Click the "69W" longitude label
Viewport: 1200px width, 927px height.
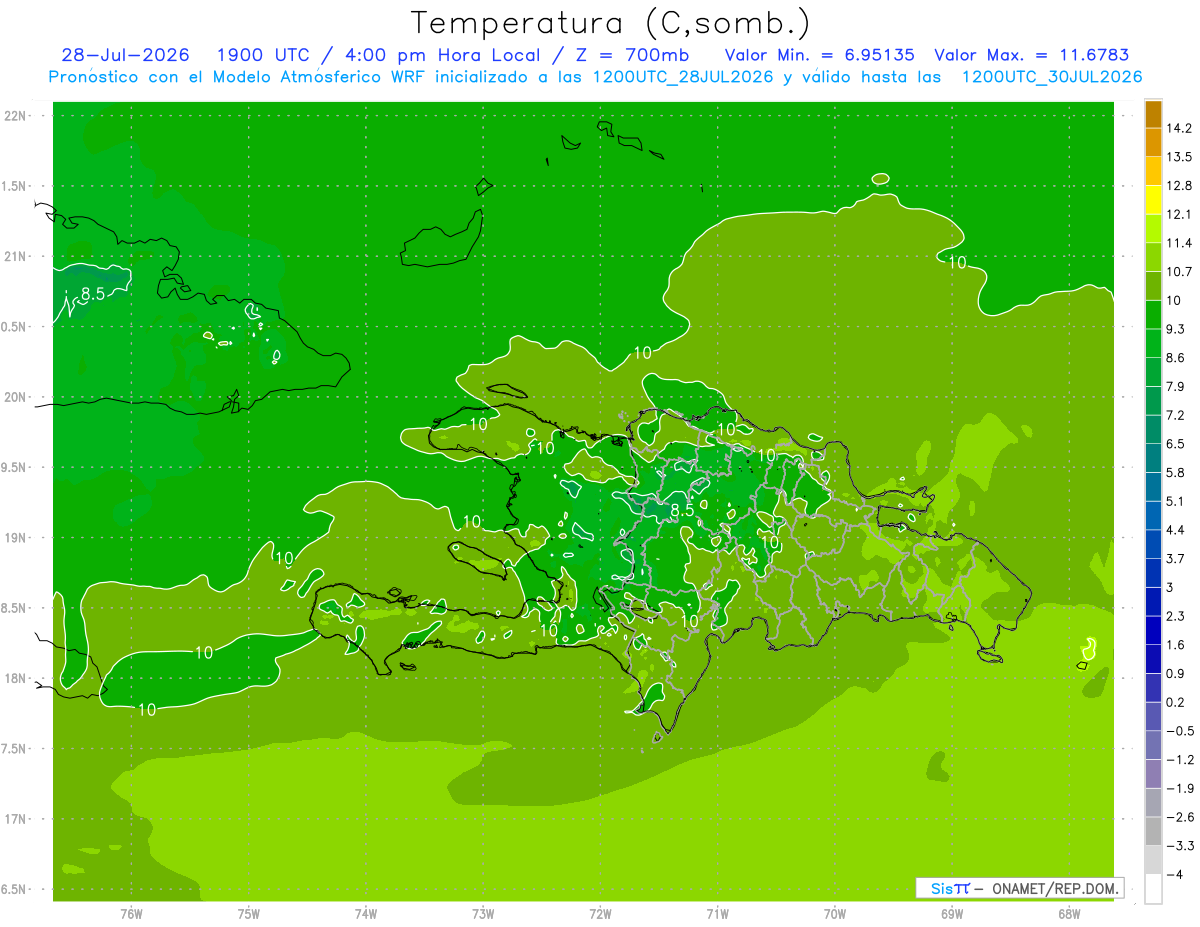tap(952, 915)
